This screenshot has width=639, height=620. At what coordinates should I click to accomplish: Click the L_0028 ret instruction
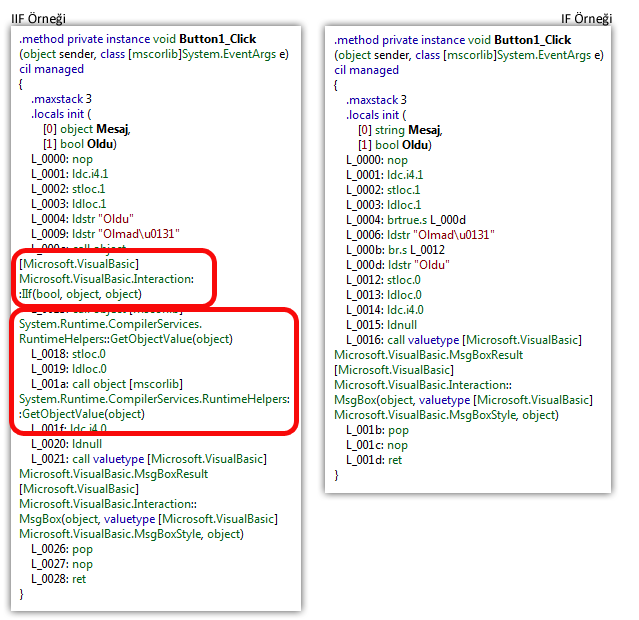[61, 578]
